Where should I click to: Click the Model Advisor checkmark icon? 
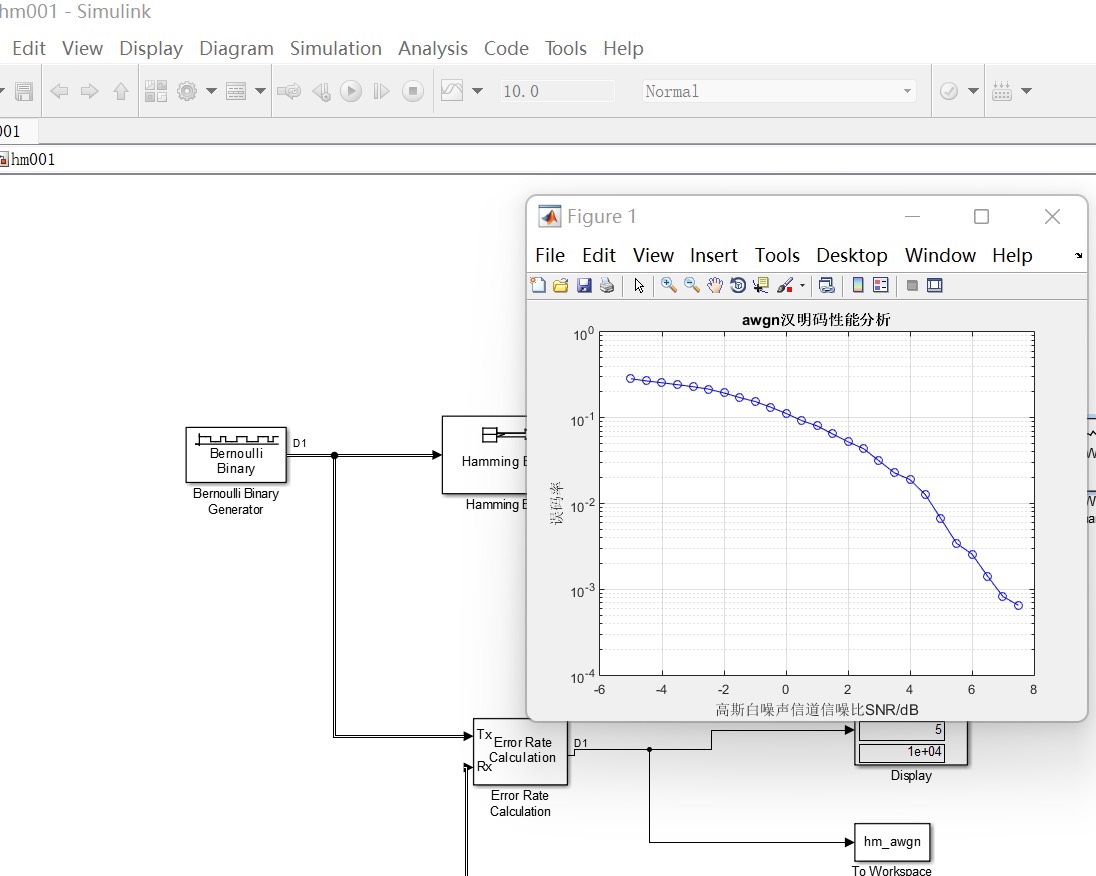pyautogui.click(x=949, y=91)
